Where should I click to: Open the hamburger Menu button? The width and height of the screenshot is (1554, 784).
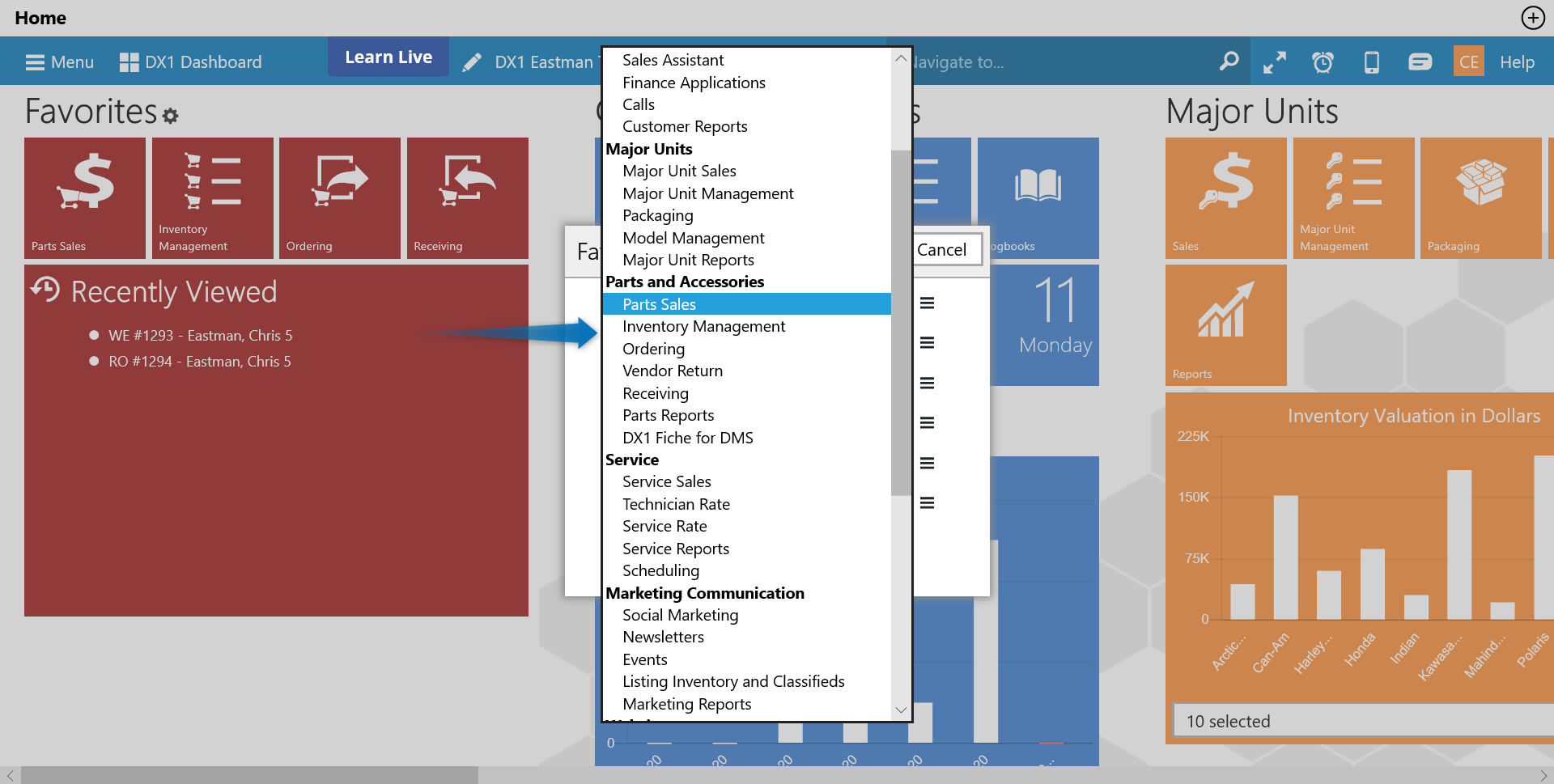(60, 62)
